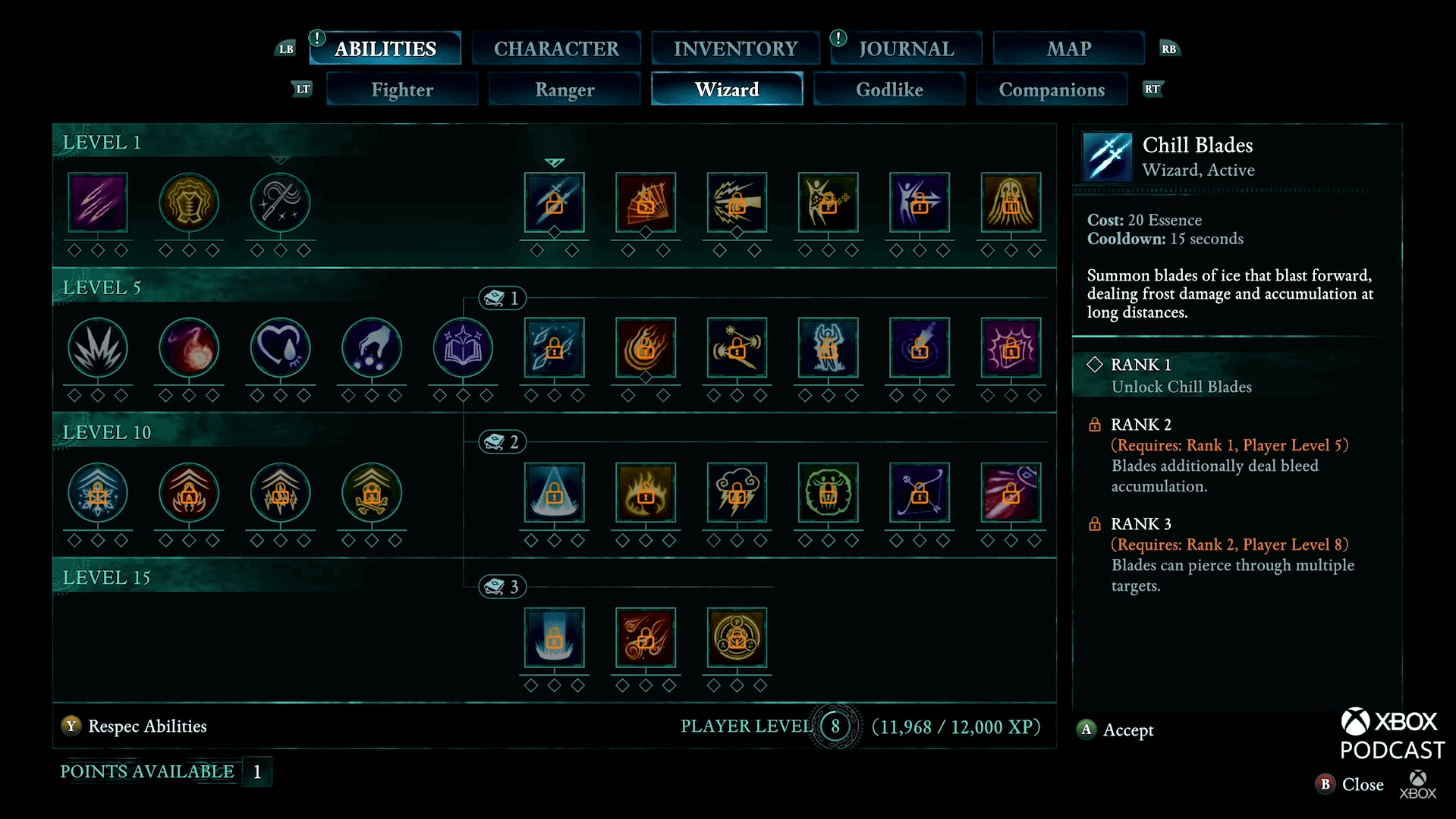Screen dimensions: 1456x819
Task: Select the locked ice spike mound spell
Action: point(554,493)
